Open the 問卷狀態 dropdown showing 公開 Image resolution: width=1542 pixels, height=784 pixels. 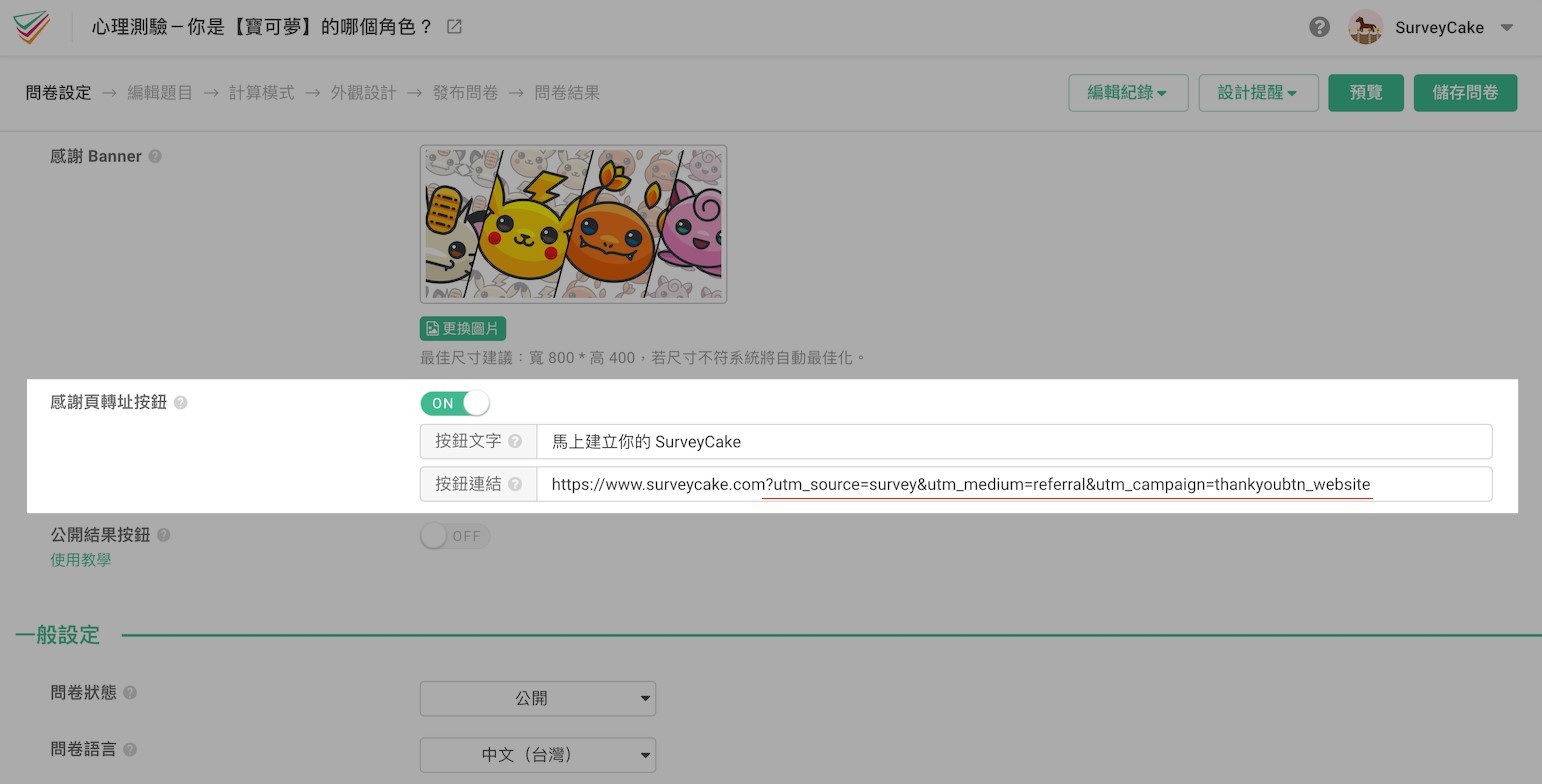tap(538, 698)
